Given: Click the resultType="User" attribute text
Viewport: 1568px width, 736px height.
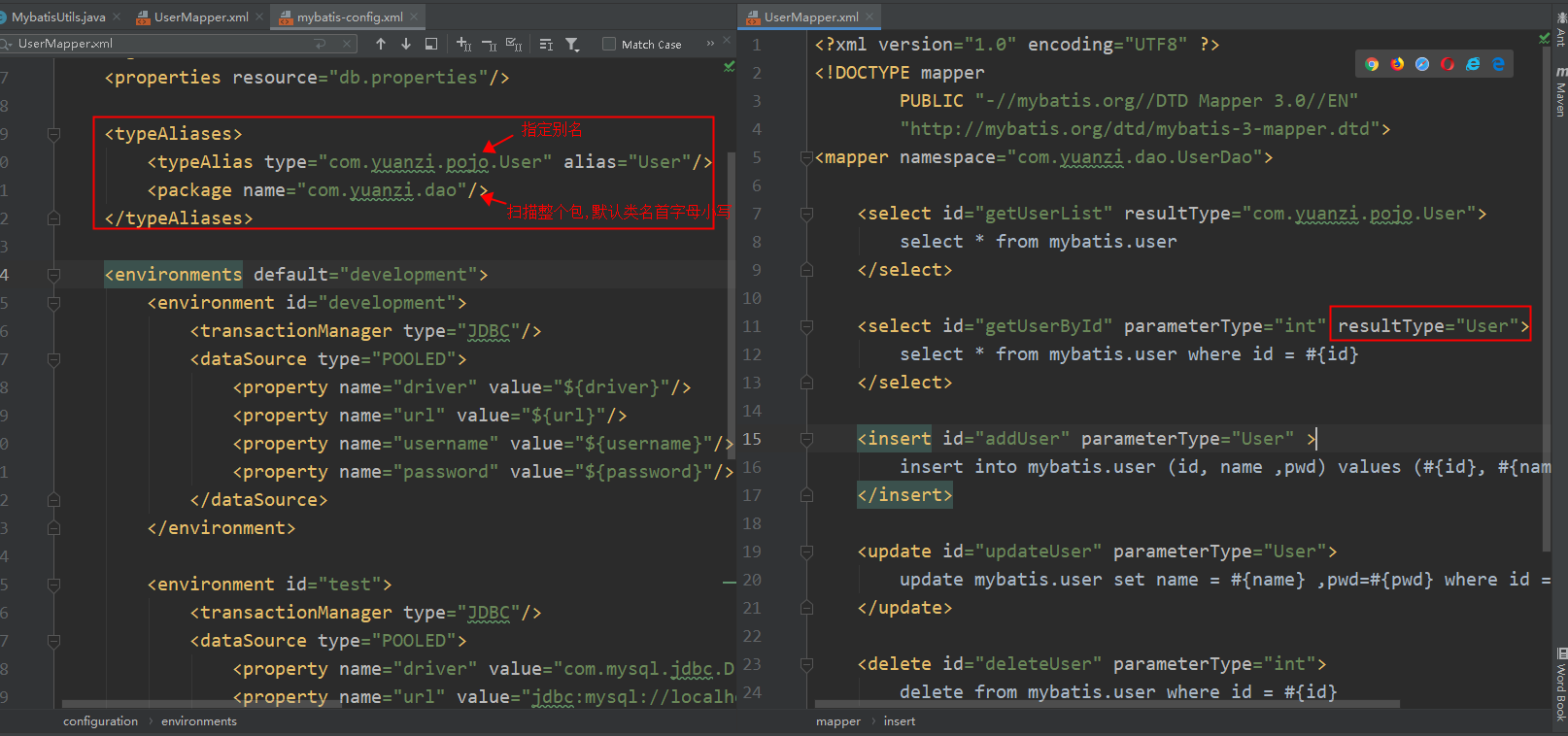Looking at the screenshot, I should [x=1428, y=326].
